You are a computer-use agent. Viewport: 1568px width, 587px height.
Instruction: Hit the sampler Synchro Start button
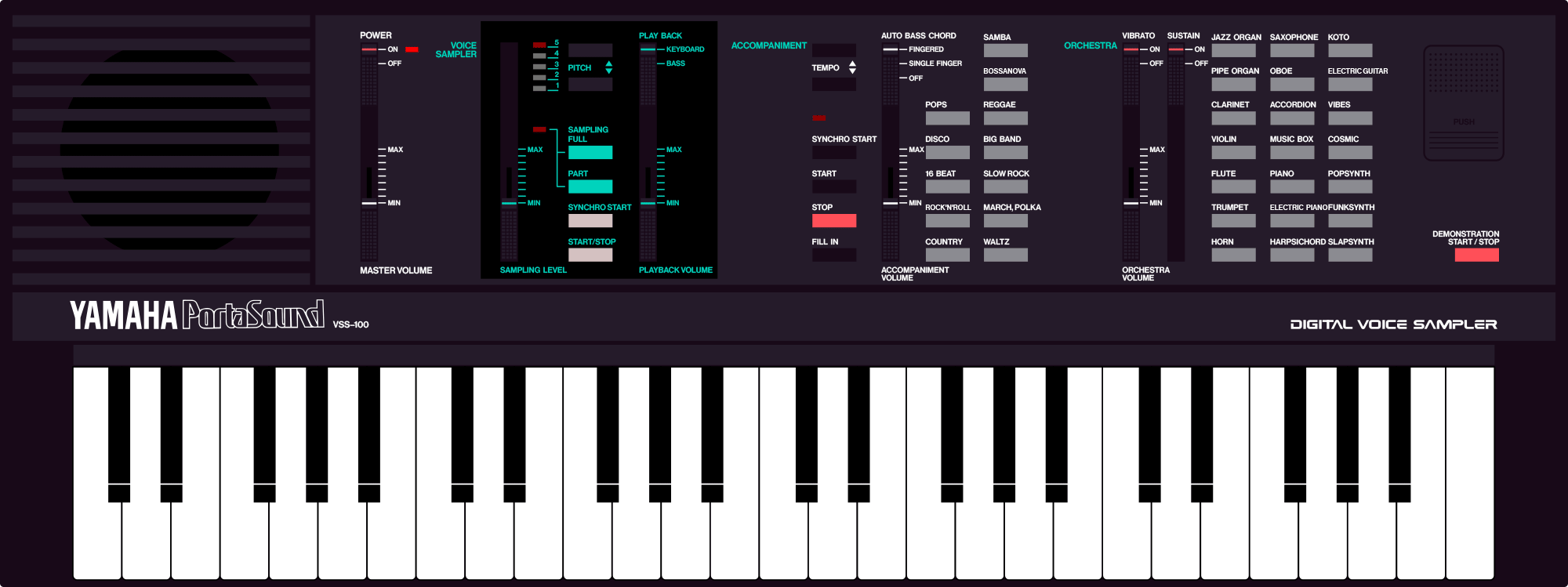(x=590, y=220)
